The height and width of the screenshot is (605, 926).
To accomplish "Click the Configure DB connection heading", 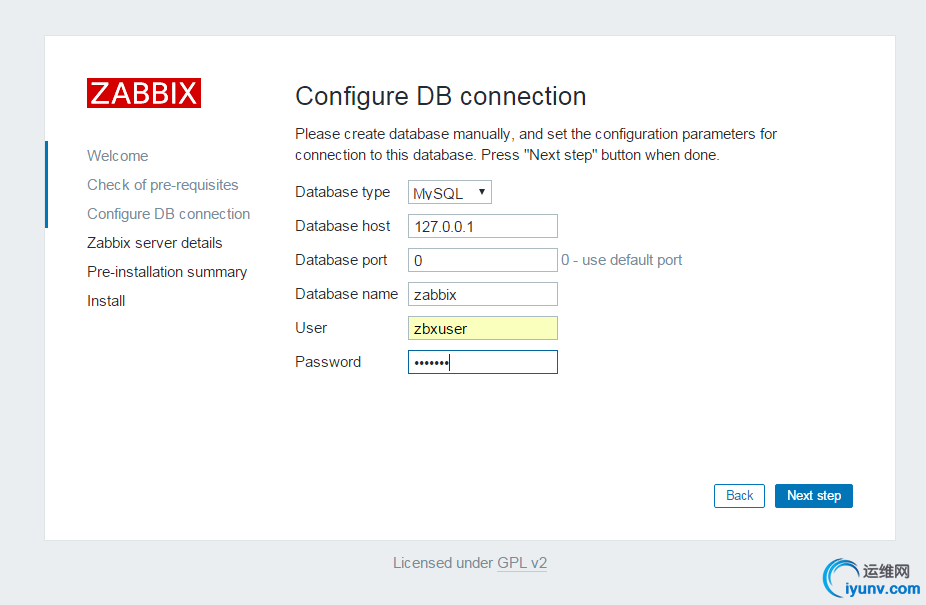I will point(440,97).
